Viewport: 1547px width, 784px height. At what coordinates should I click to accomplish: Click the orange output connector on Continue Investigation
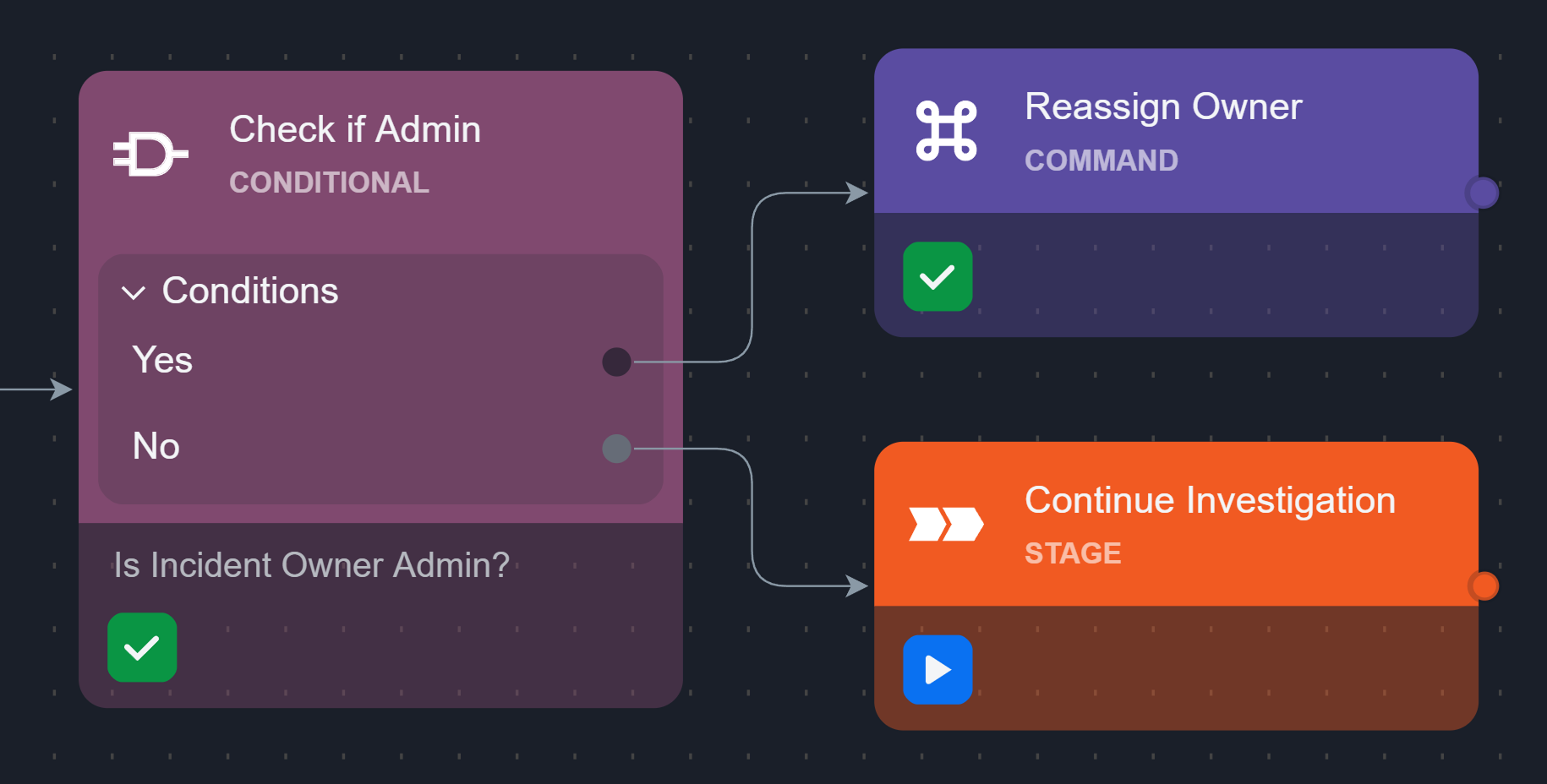(x=1484, y=585)
